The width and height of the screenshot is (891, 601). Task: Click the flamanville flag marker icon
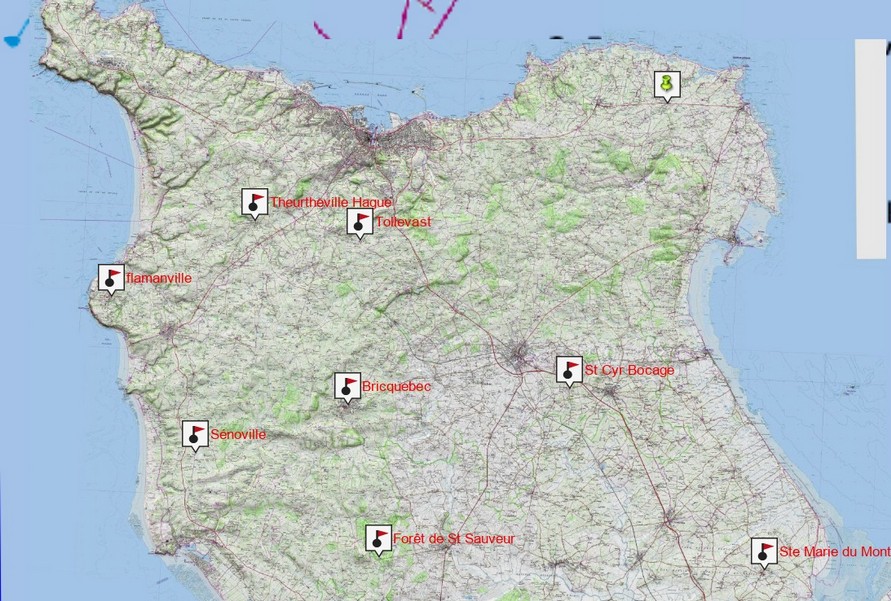tap(111, 278)
